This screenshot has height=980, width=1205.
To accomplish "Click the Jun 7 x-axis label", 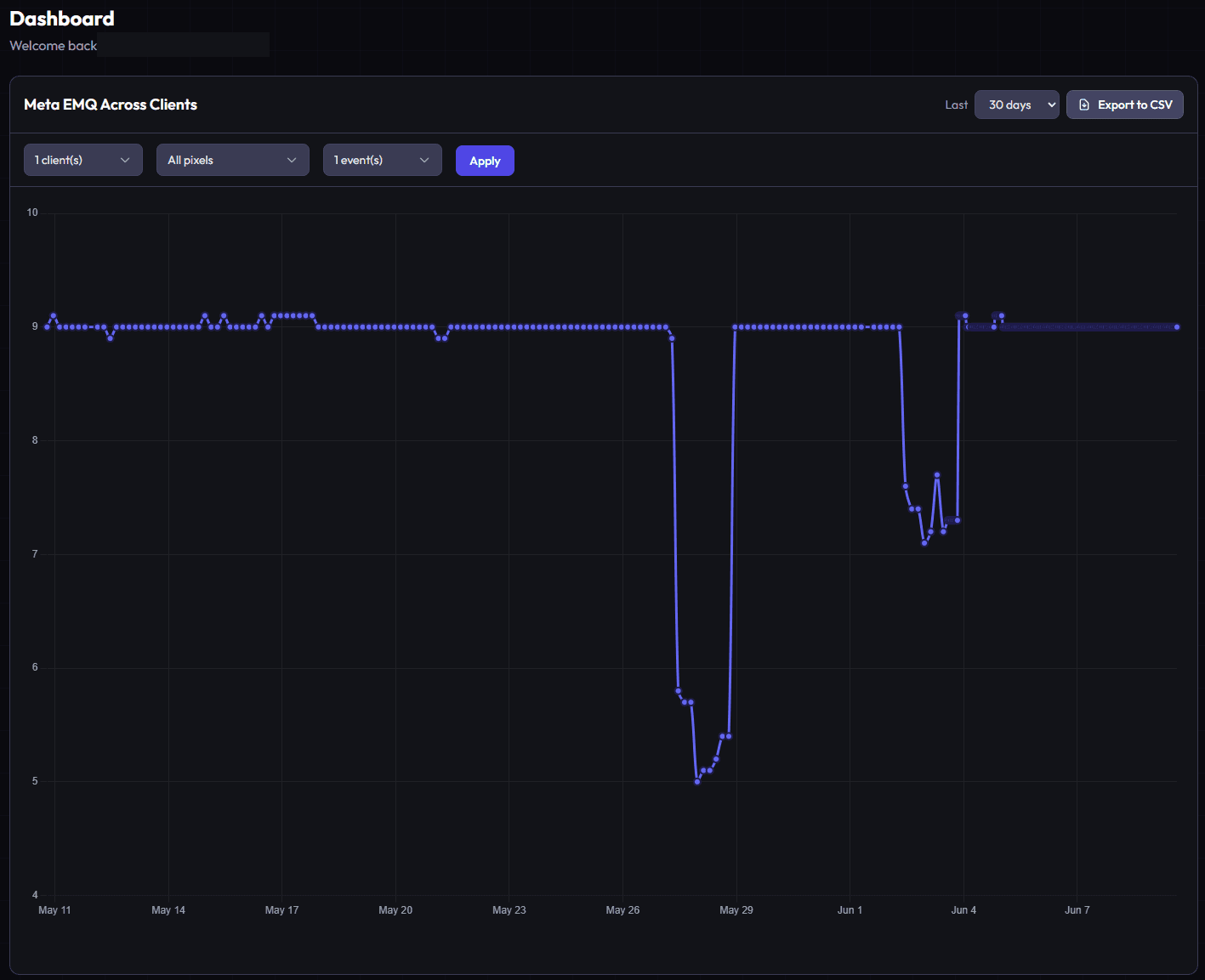I will 1077,910.
